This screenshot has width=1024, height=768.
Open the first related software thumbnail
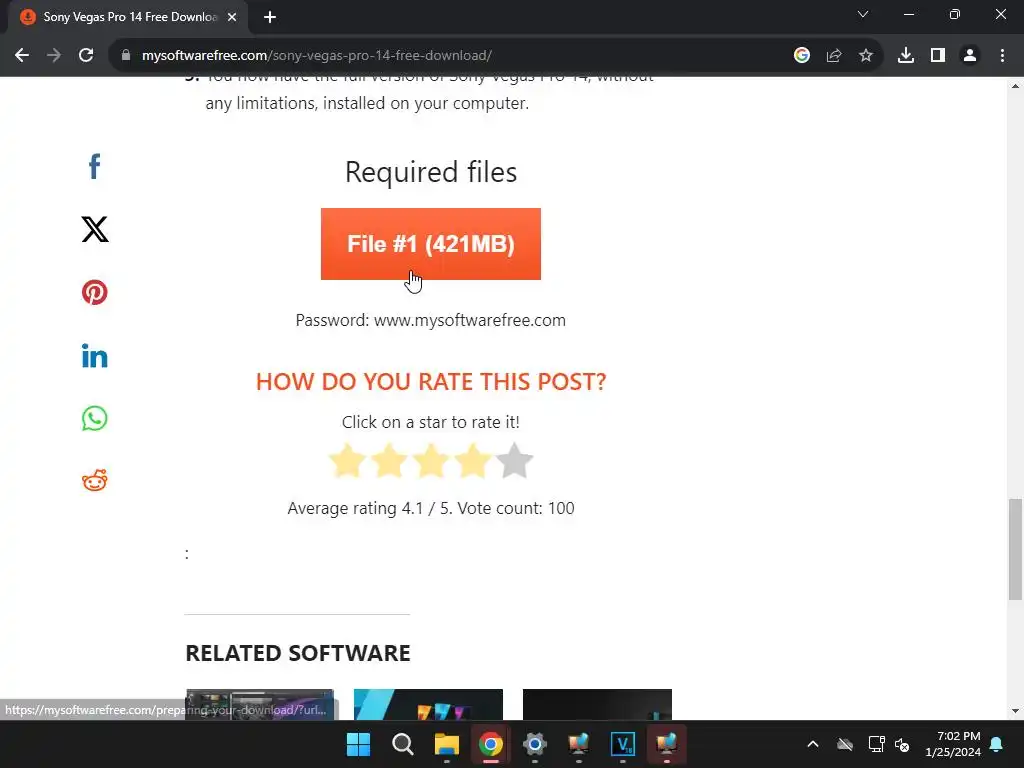pos(260,705)
